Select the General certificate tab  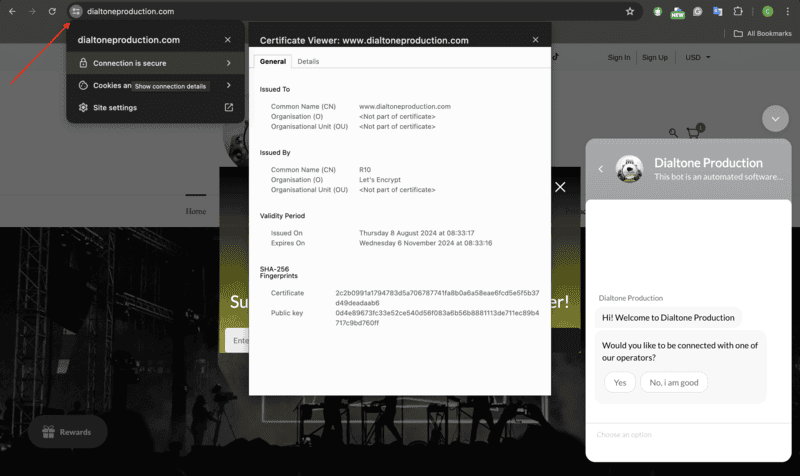[272, 62]
